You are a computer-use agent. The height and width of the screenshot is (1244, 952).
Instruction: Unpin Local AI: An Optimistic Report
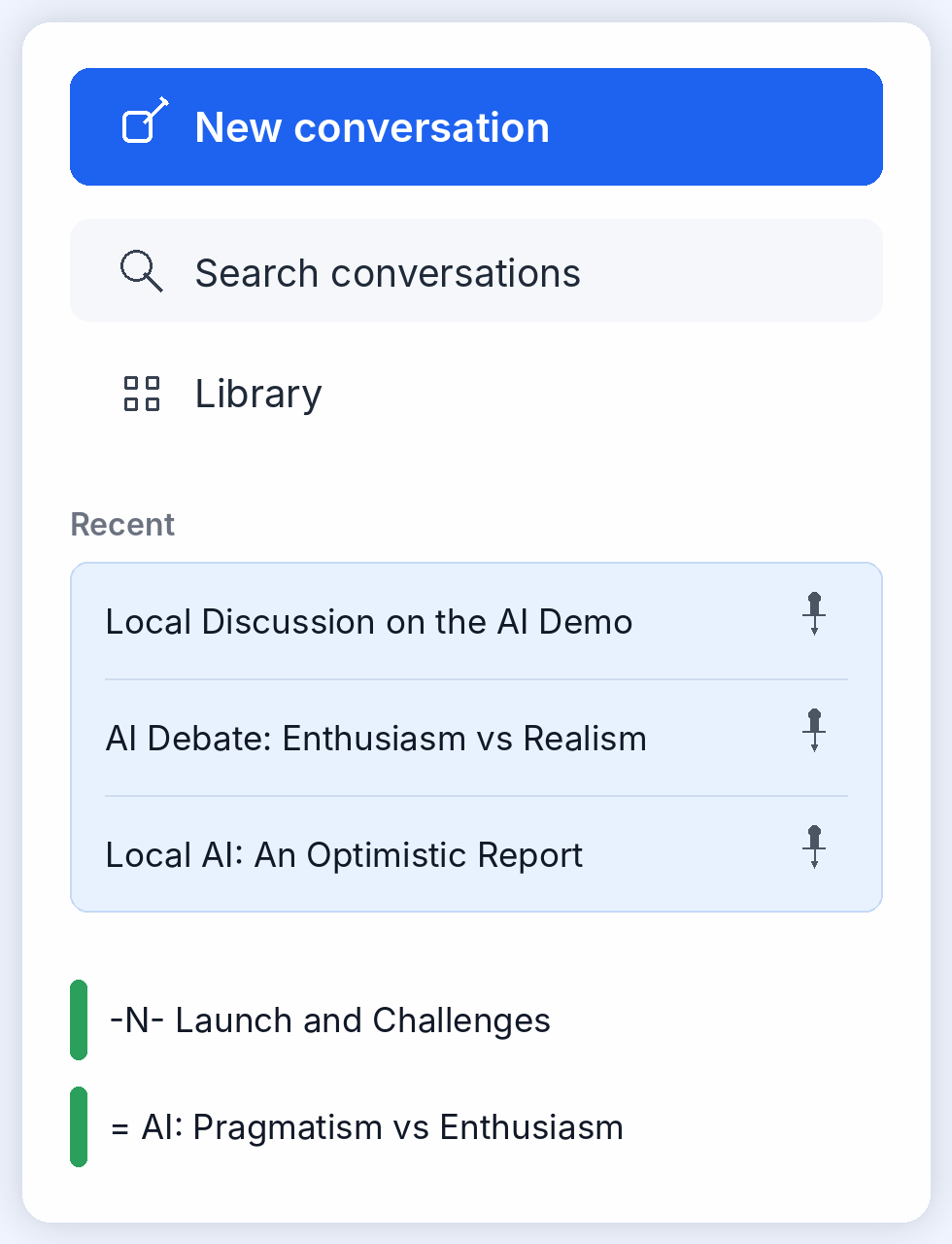[x=815, y=847]
